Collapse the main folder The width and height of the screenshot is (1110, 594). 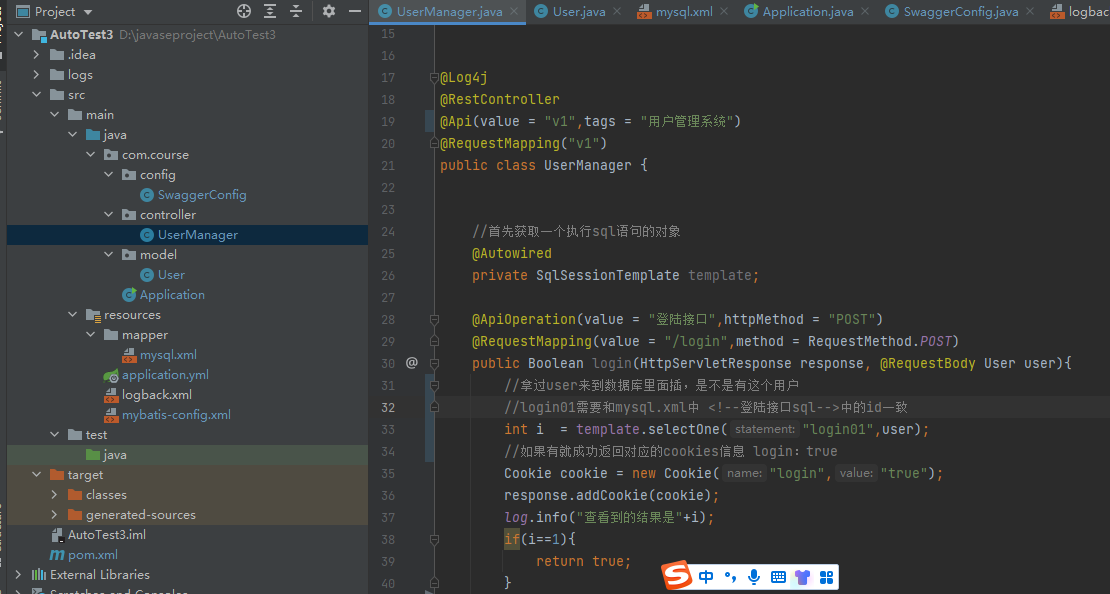pyautogui.click(x=55, y=114)
